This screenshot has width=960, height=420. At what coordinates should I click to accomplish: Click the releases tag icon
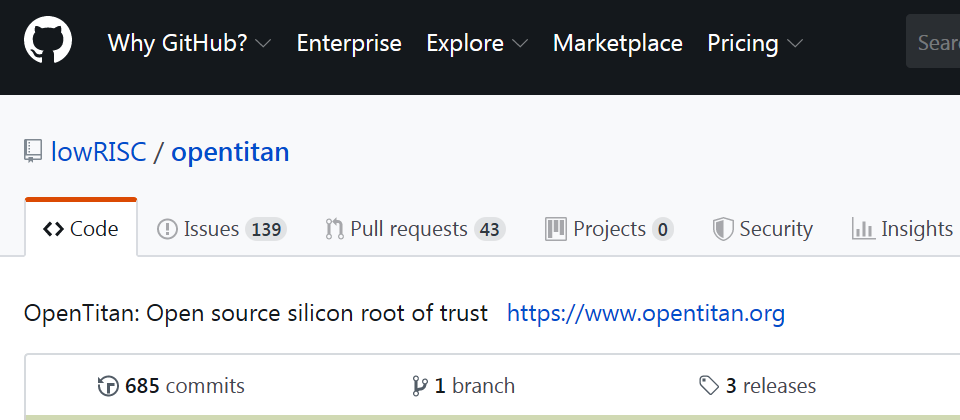(x=709, y=386)
